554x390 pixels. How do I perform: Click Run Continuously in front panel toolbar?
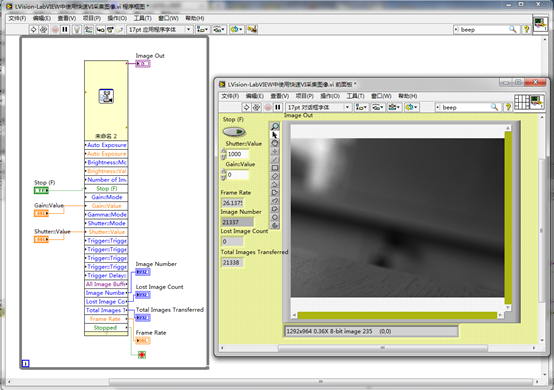[x=257, y=107]
